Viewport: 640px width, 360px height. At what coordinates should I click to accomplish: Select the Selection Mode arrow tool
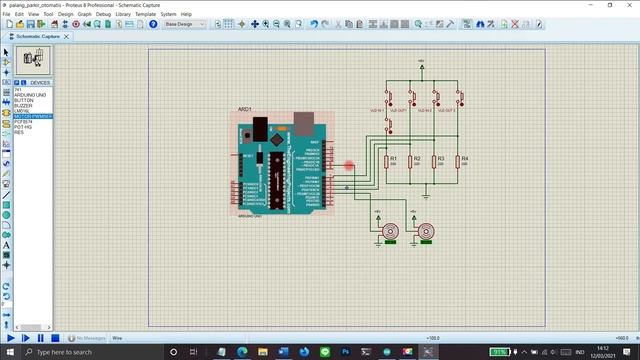tap(6, 52)
